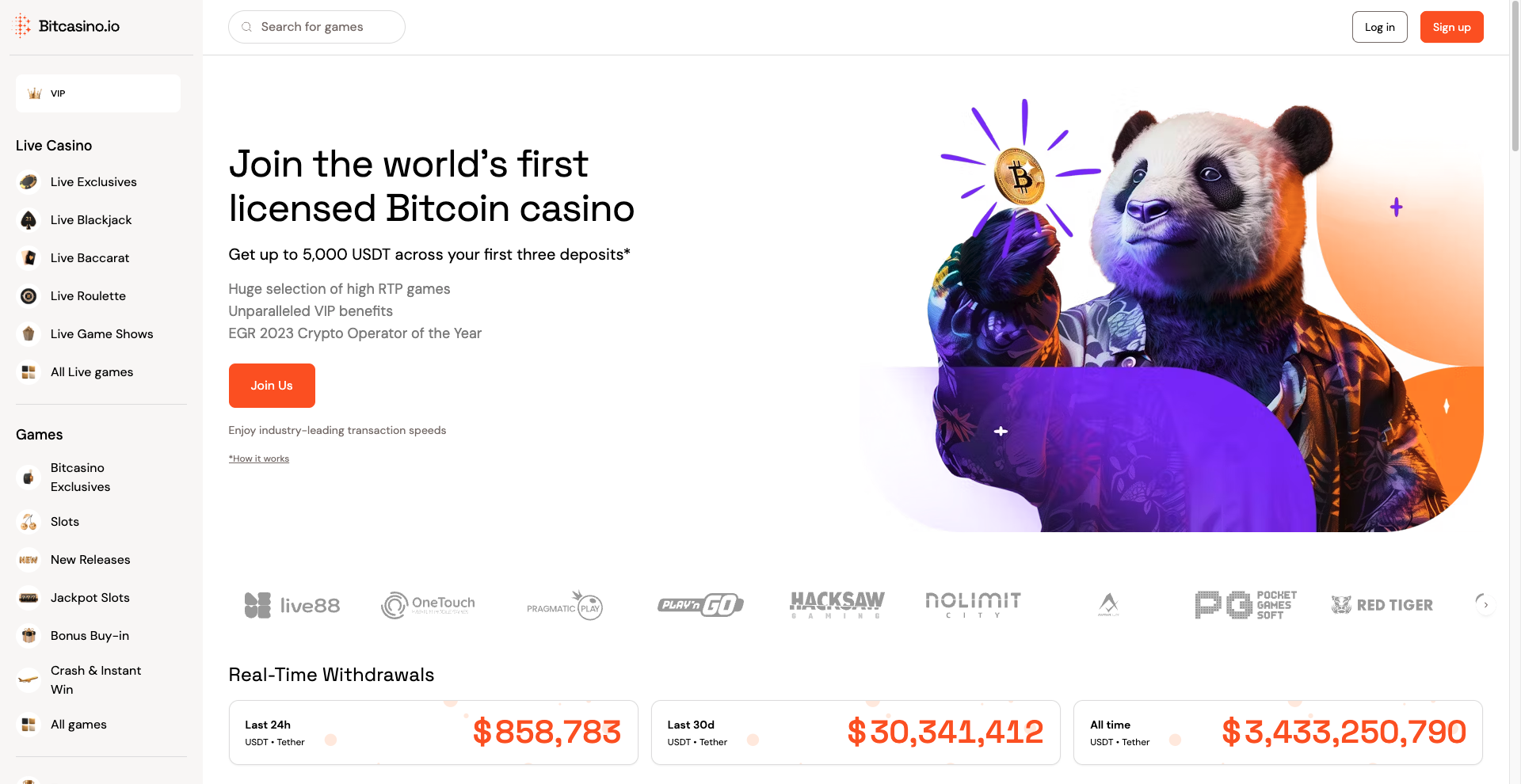The image size is (1521, 784).
Task: Click the Join Us button
Action: pos(272,386)
